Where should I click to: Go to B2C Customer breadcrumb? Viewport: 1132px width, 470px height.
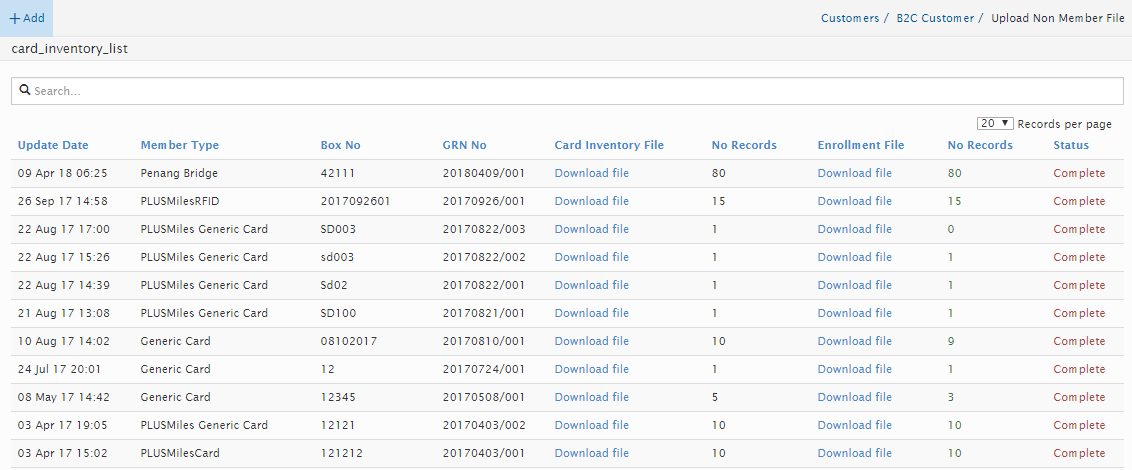coord(934,18)
